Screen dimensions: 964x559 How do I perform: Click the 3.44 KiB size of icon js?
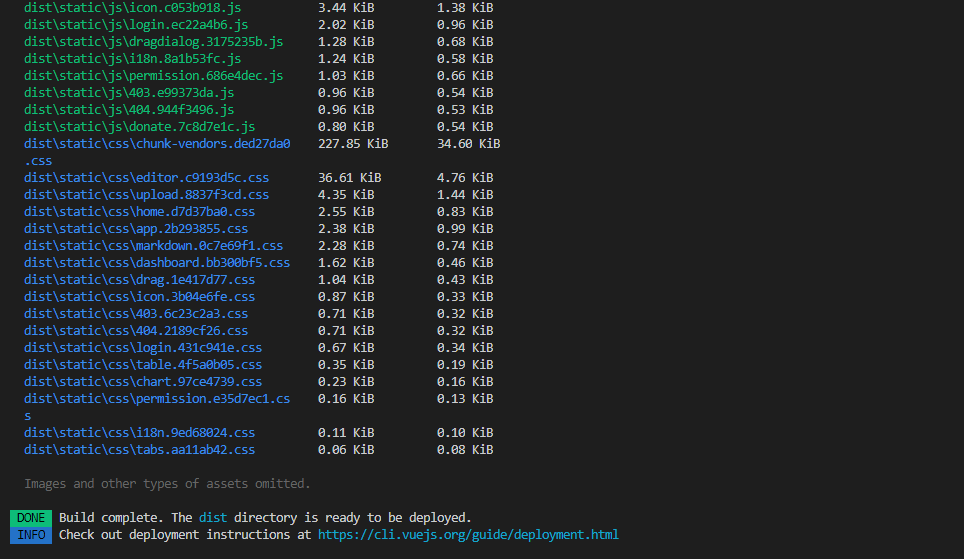point(346,8)
